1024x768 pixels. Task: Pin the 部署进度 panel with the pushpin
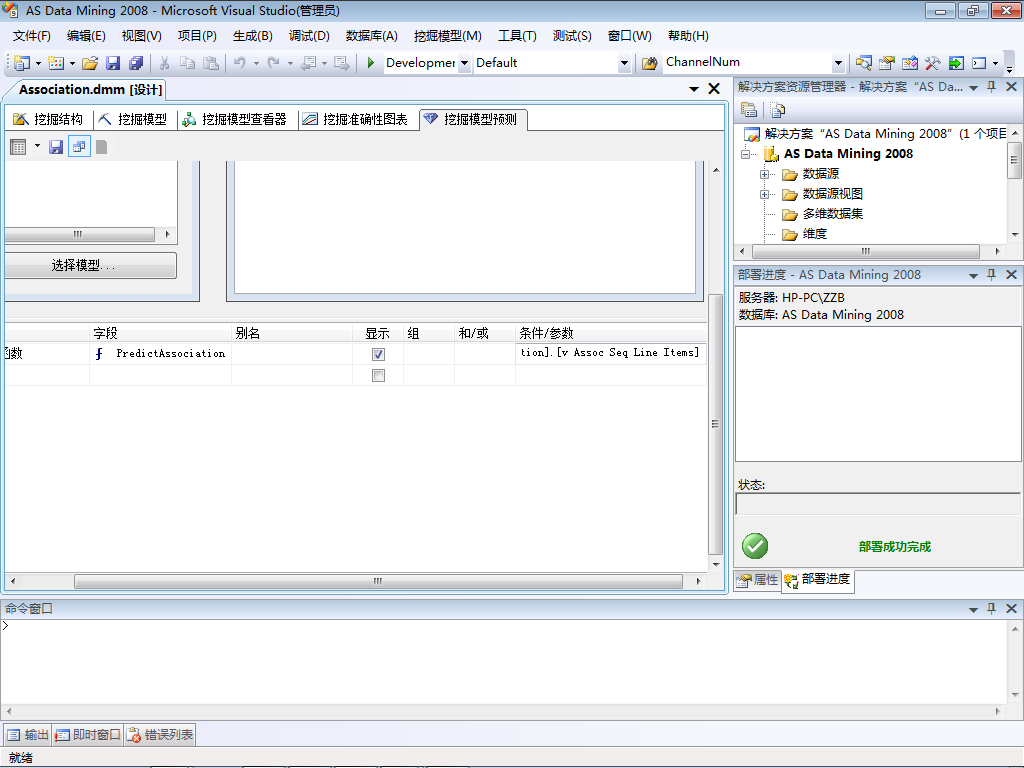click(991, 274)
